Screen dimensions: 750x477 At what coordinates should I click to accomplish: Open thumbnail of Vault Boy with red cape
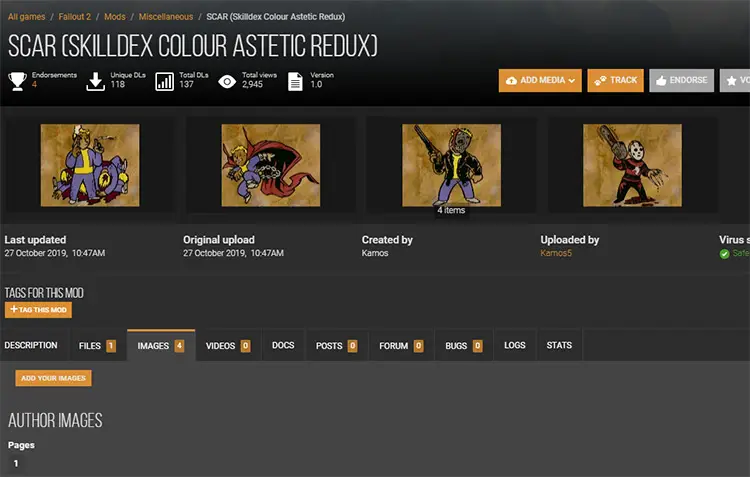pyautogui.click(x=271, y=166)
